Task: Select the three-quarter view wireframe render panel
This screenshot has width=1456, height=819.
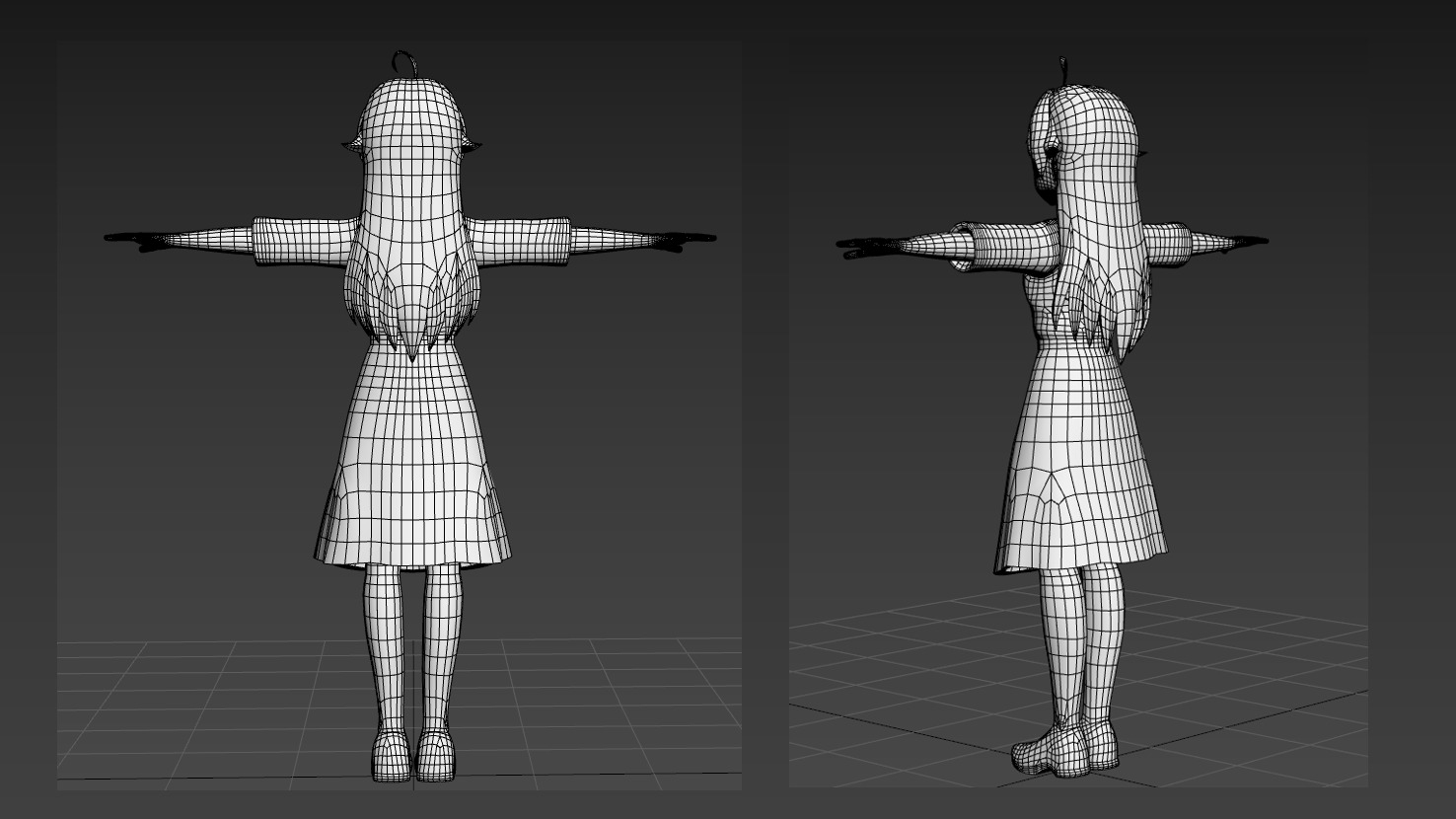Action: pos(1078,415)
